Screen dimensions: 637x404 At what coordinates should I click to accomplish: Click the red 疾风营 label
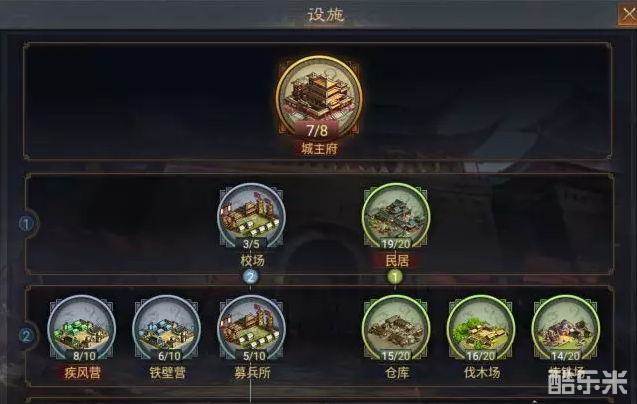pos(82,372)
